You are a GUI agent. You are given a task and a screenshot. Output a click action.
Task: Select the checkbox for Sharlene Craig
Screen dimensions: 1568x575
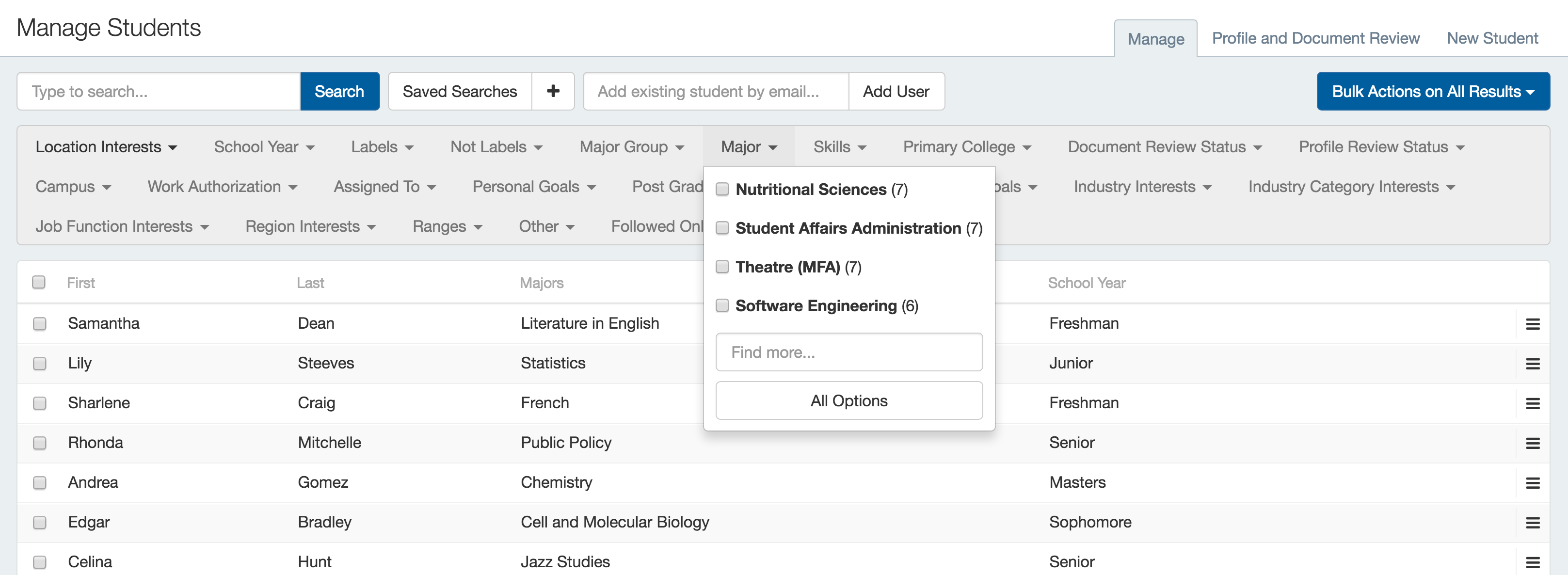(x=40, y=403)
